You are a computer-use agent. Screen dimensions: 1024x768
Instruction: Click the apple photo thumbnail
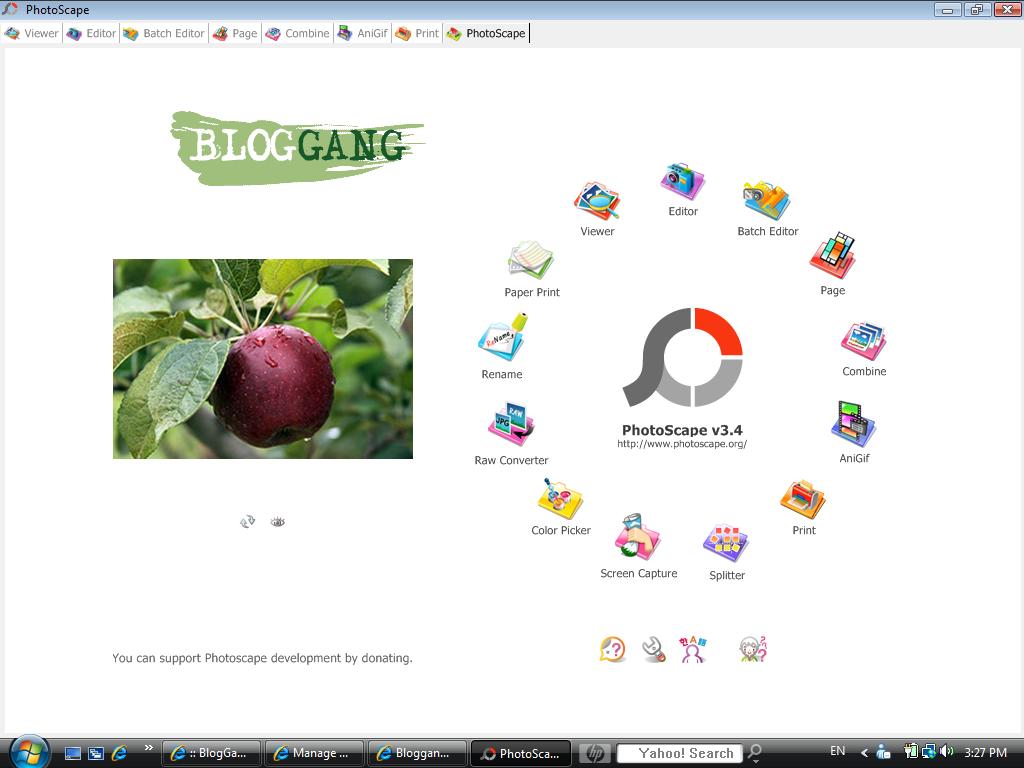click(x=263, y=359)
